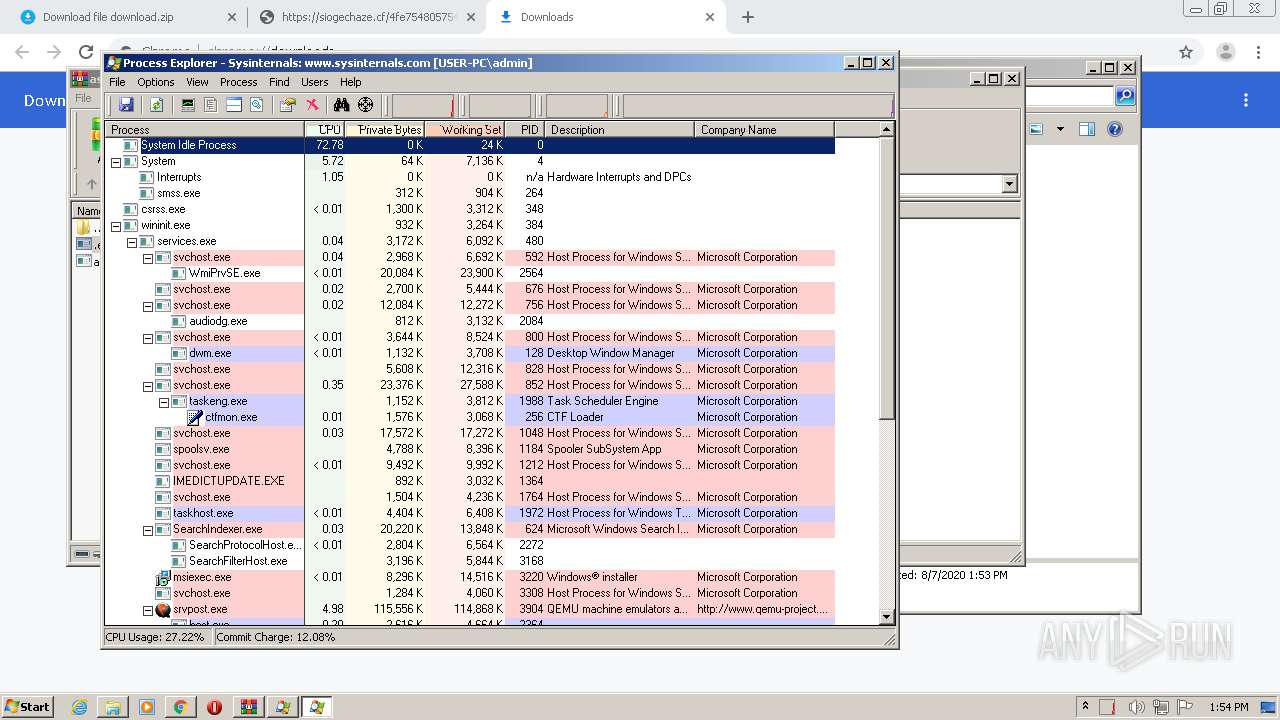Open the Process menu
The image size is (1280, 720).
[238, 82]
